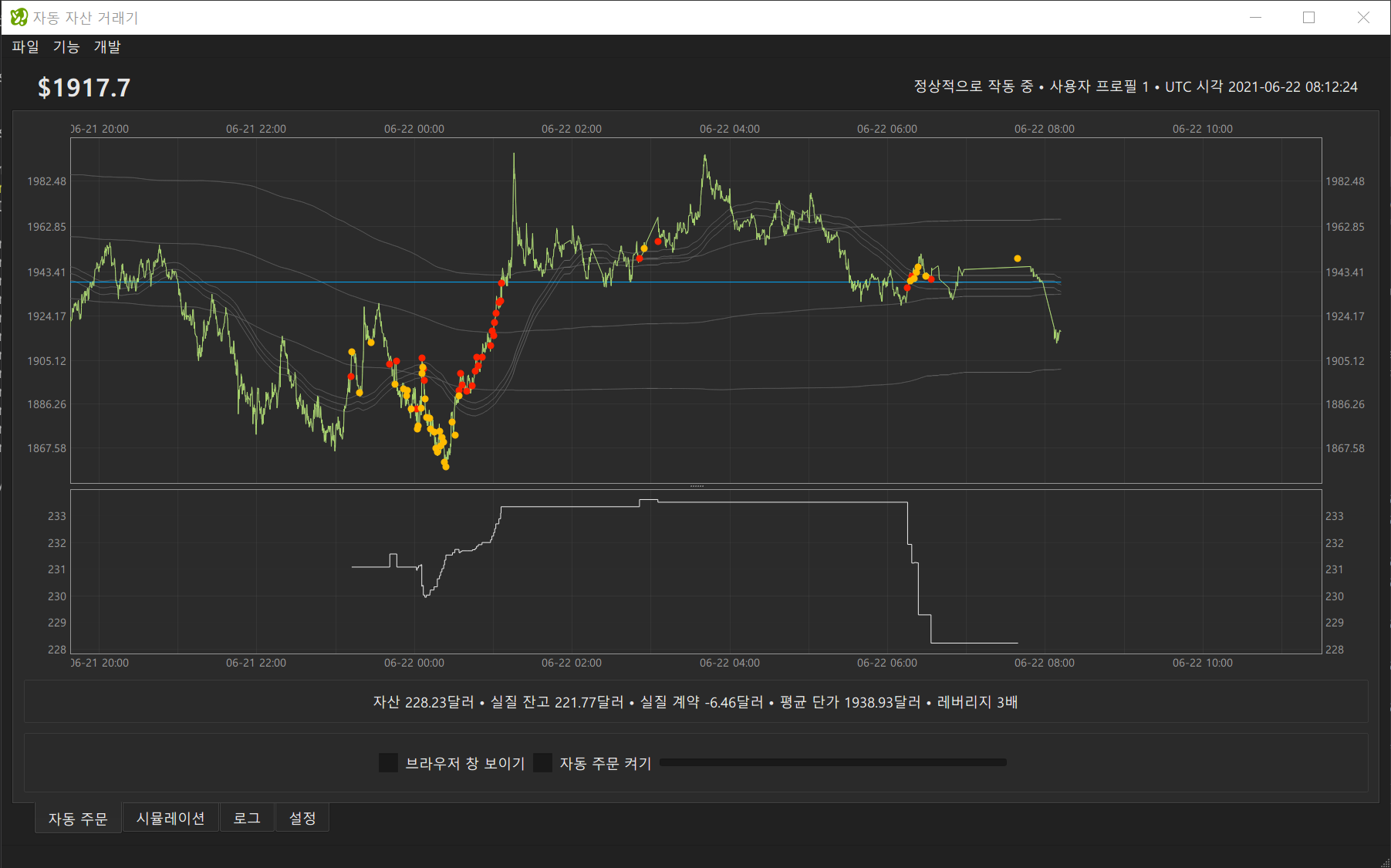Open the 로그 tab
Image resolution: width=1391 pixels, height=868 pixels.
tap(247, 818)
